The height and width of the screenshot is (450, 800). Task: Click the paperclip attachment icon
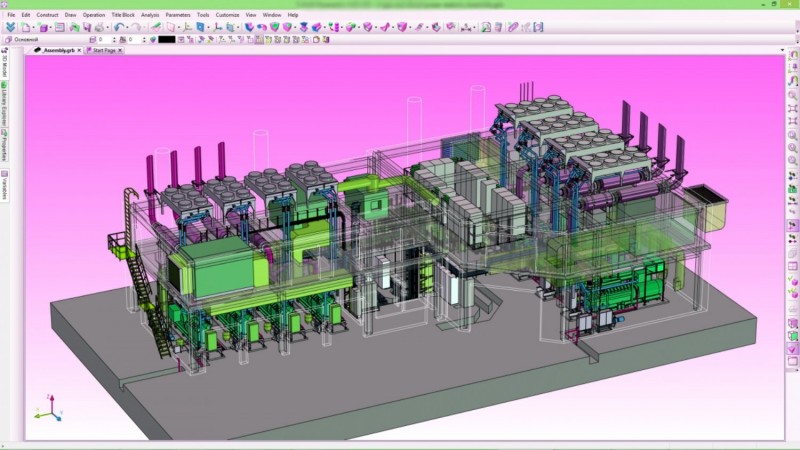[x=513, y=27]
